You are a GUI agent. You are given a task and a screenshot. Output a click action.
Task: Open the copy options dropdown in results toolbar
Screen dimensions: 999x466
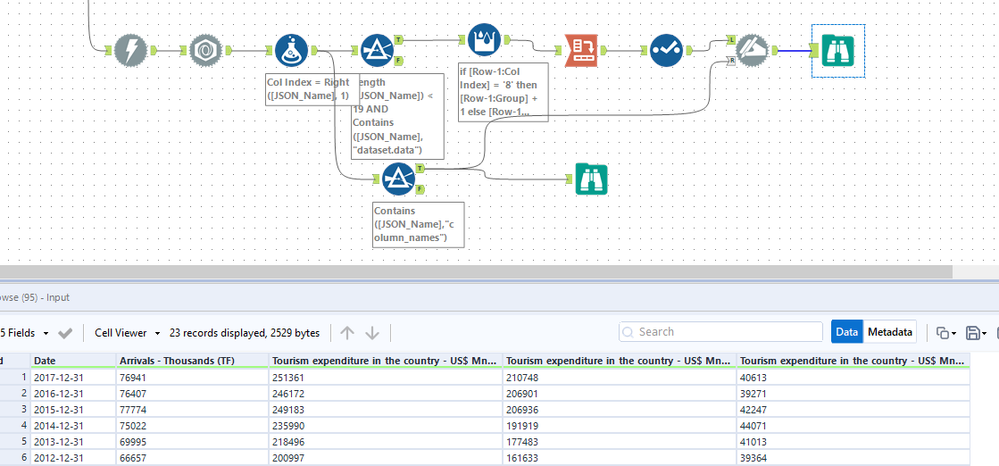tap(944, 333)
